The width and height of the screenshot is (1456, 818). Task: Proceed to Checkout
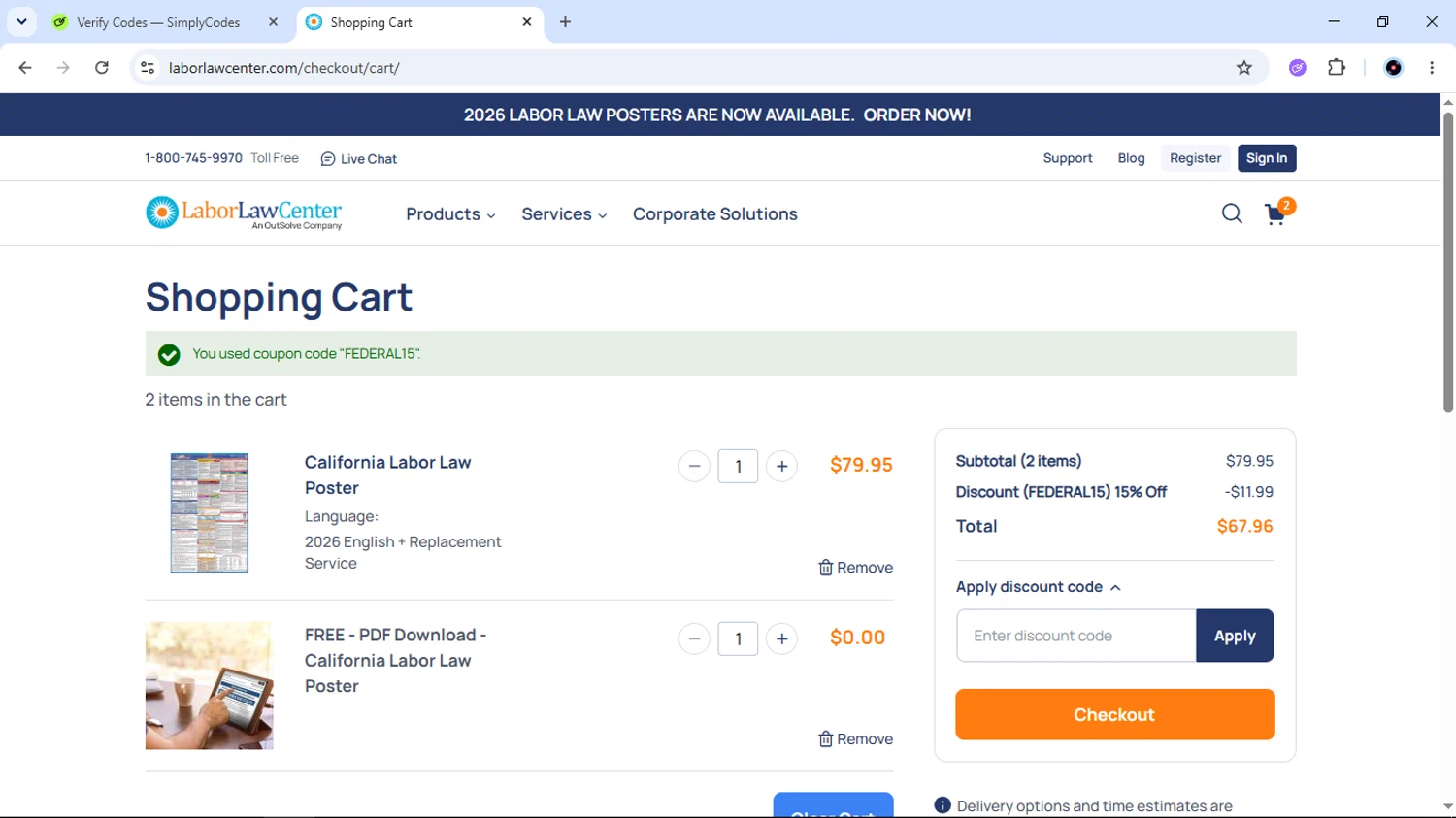(x=1114, y=715)
